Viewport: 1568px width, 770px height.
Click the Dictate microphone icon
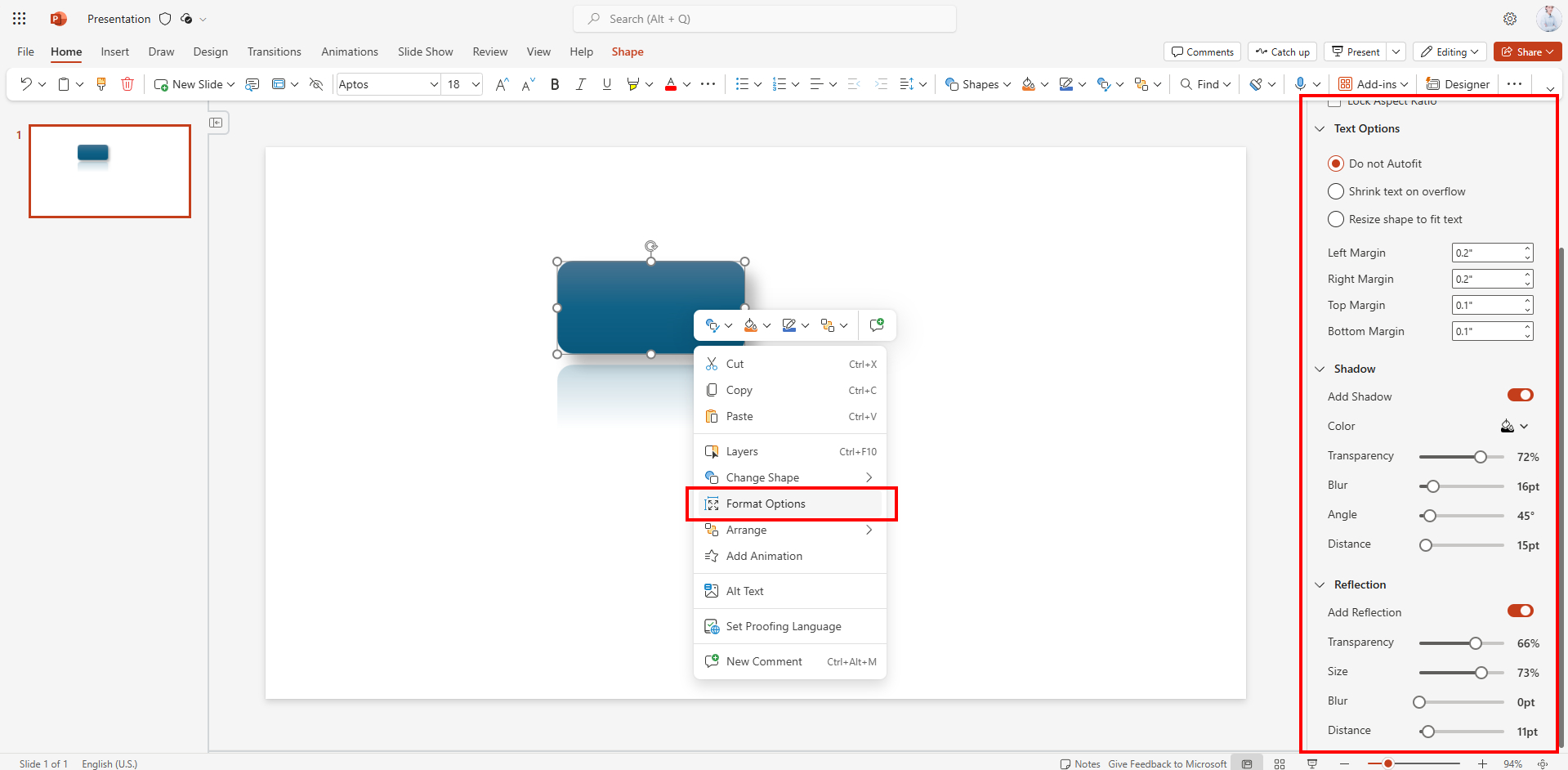coord(1300,84)
